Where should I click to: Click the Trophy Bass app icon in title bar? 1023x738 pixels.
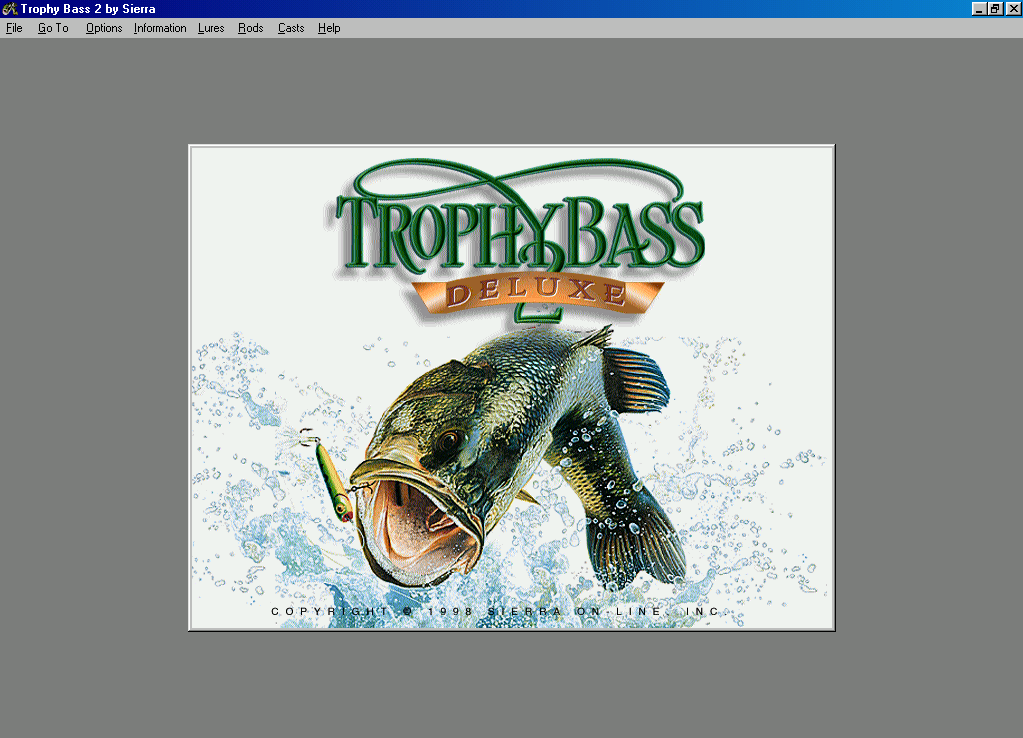tap(9, 8)
